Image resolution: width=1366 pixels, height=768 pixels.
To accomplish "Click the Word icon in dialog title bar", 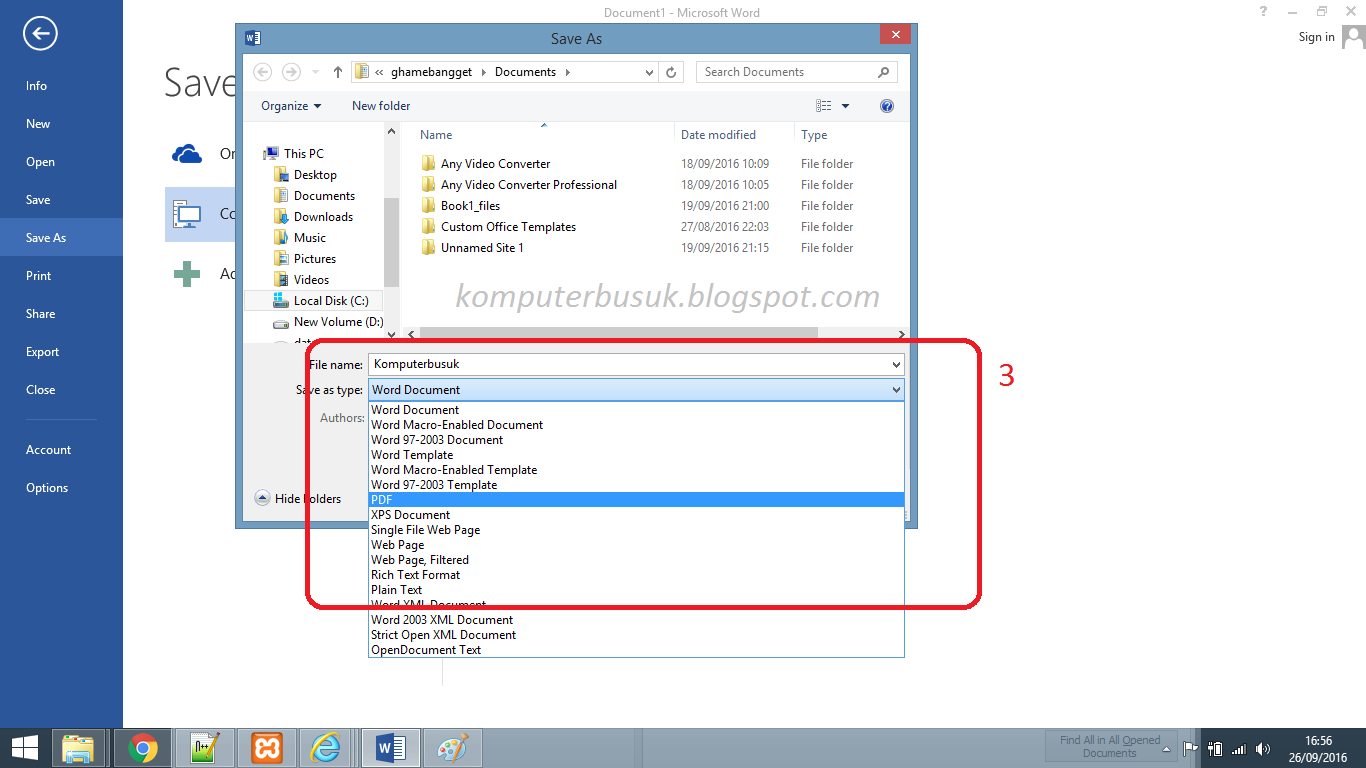I will click(253, 38).
